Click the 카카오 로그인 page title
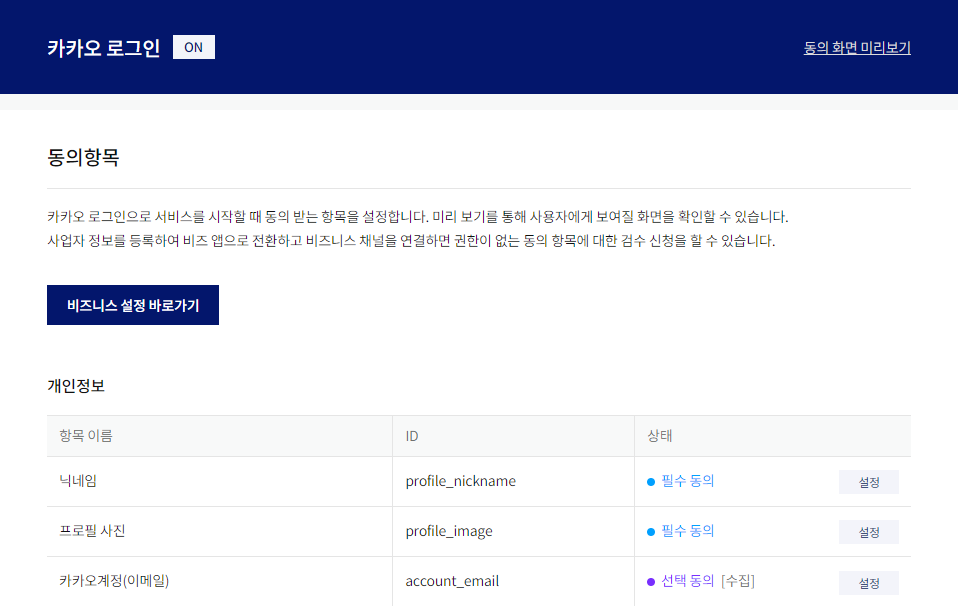The height and width of the screenshot is (606, 958). coord(104,48)
